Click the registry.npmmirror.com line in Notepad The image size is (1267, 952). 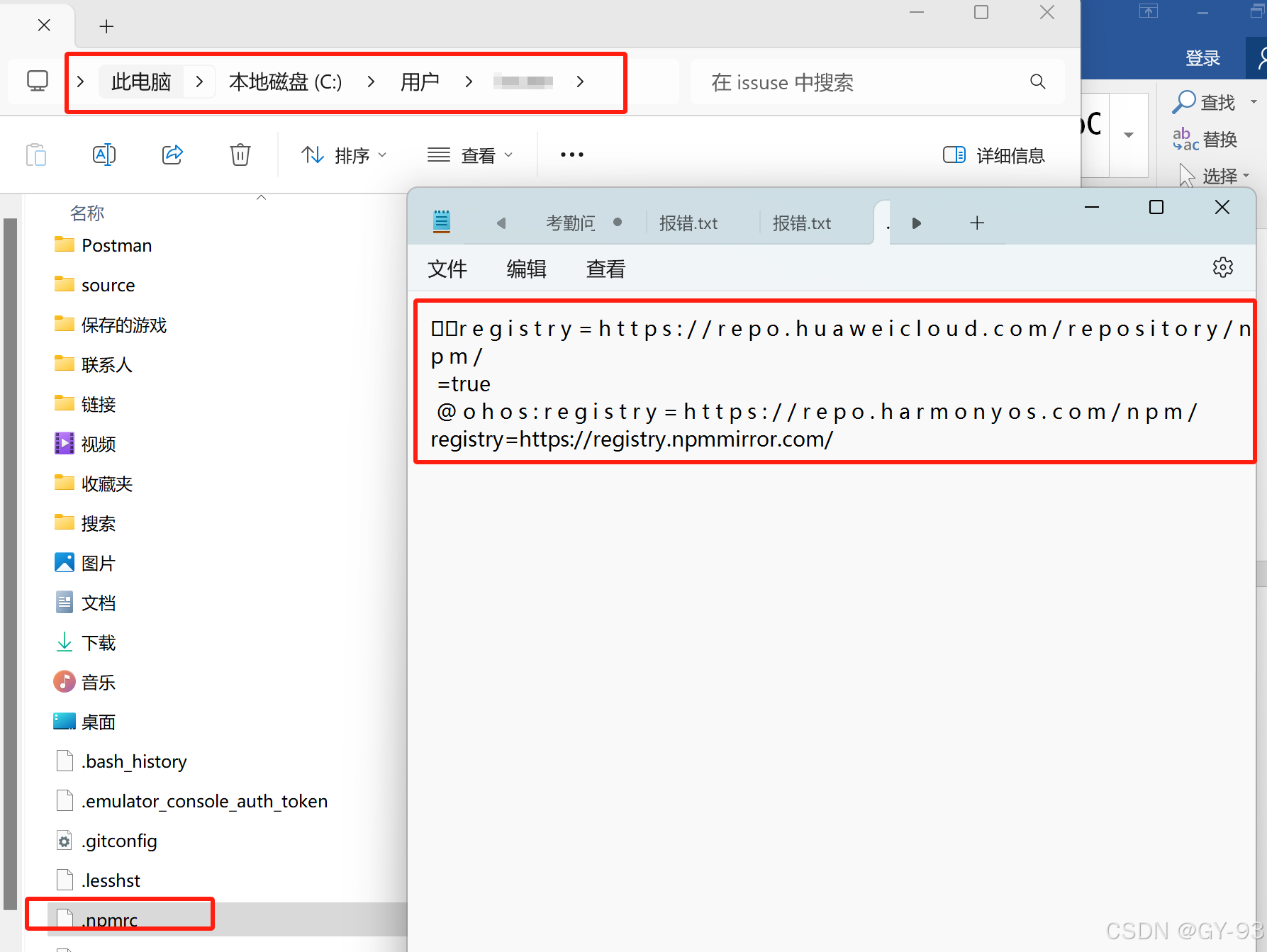(632, 439)
